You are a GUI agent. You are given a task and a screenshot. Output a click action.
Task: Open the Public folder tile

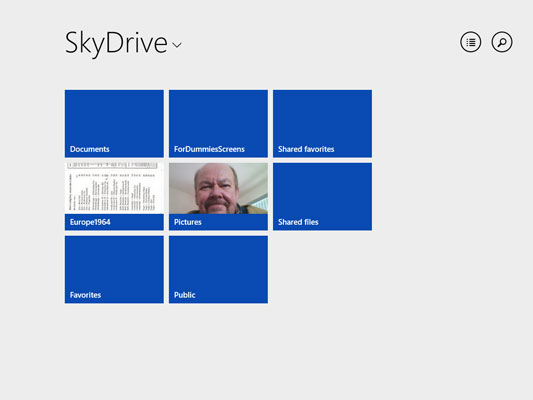point(218,269)
